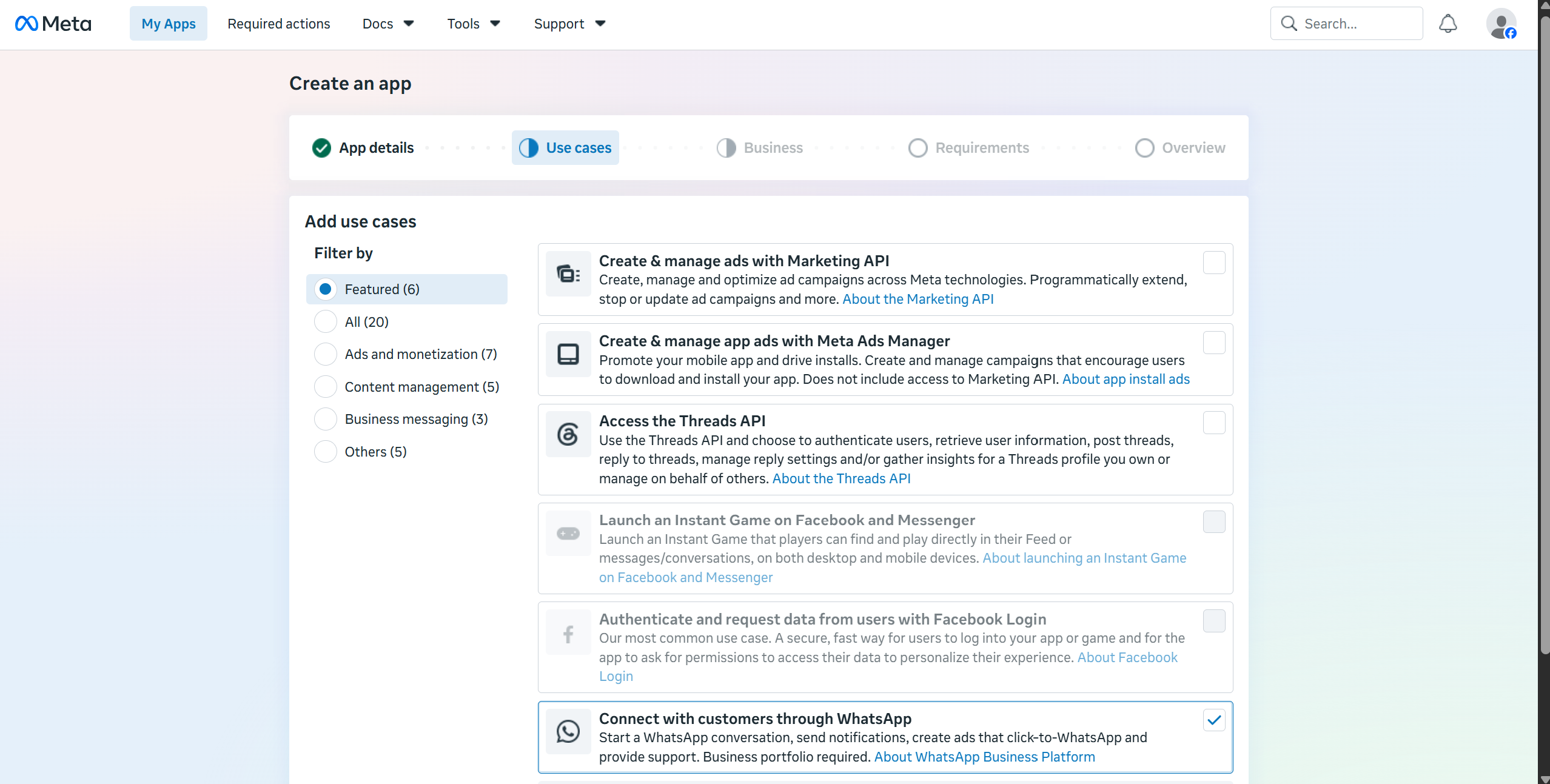
Task: Click the Create & manage ads with Marketing API title
Action: click(744, 261)
